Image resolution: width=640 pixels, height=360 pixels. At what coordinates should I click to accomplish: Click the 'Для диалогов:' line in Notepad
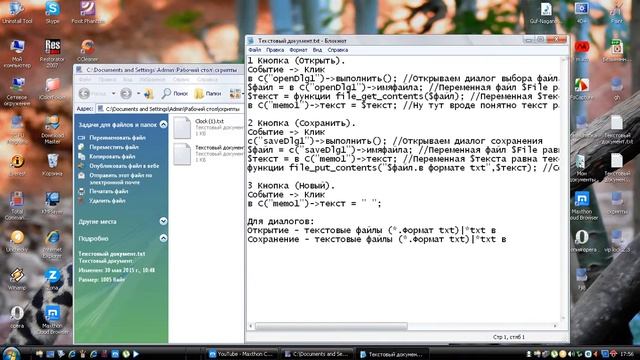[x=281, y=221]
